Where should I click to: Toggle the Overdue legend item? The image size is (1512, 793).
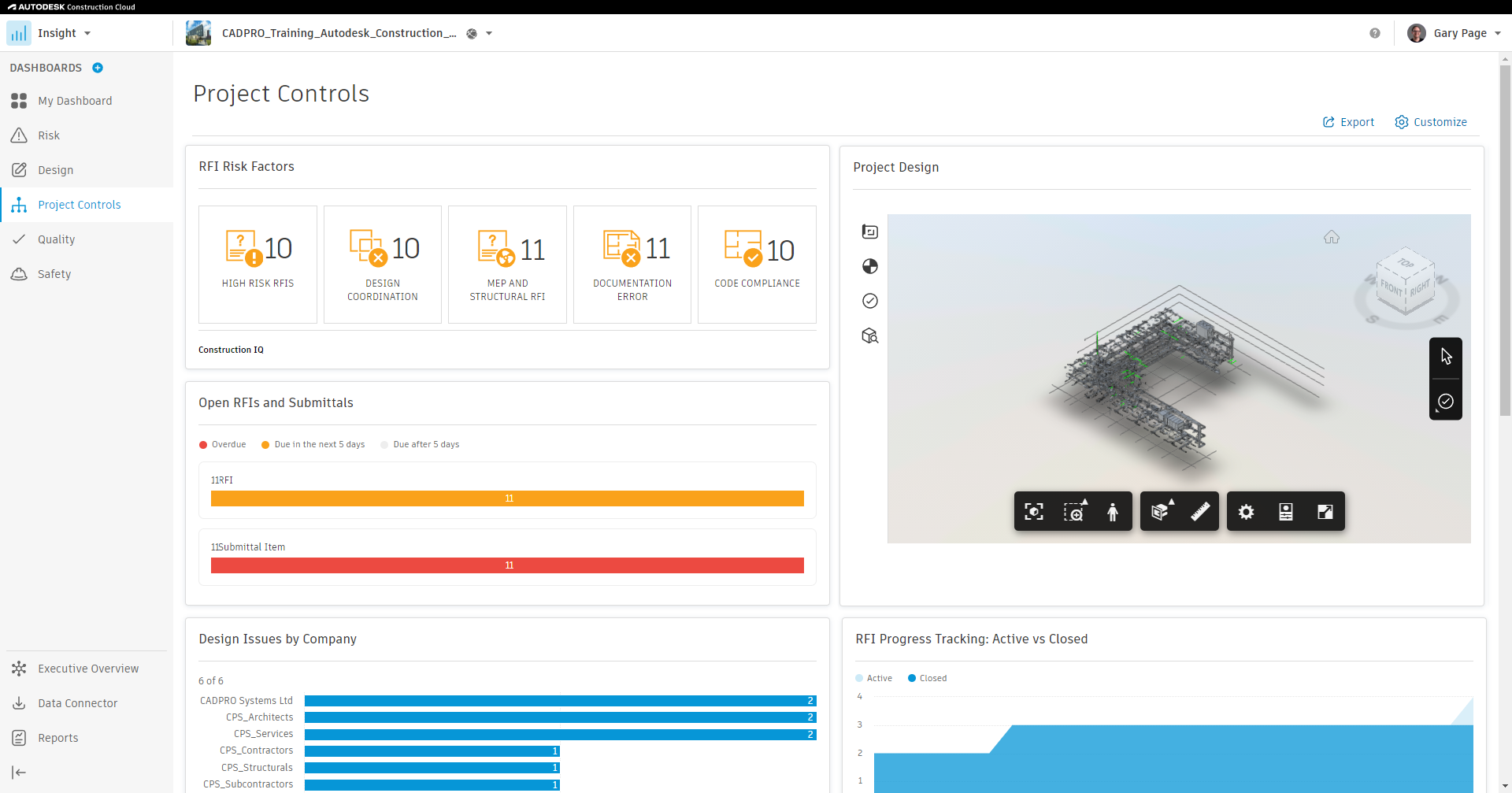coord(223,445)
